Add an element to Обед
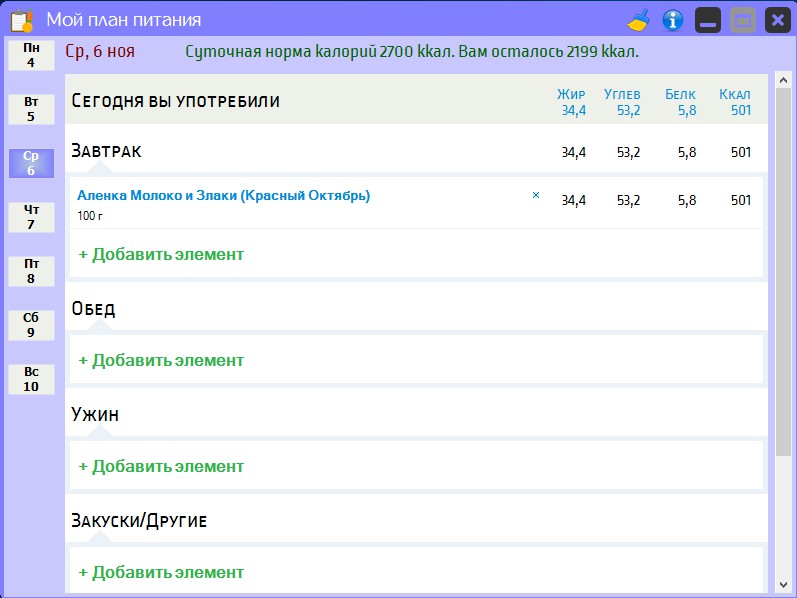Viewport: 797px width, 598px height. point(161,360)
